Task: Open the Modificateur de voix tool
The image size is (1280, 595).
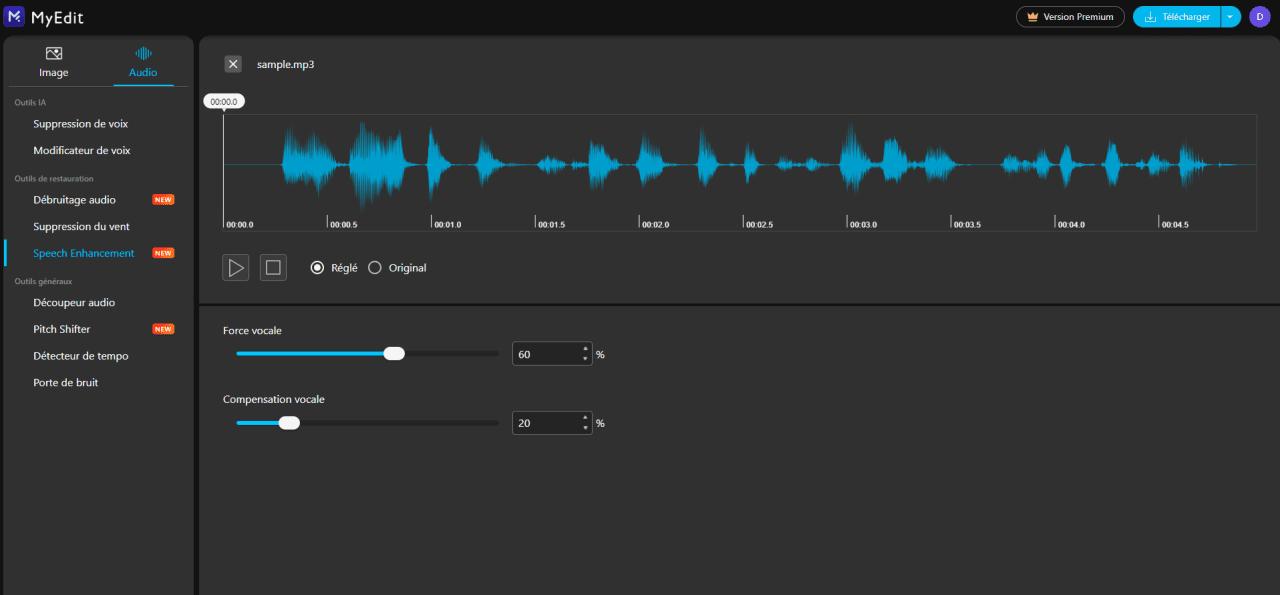Action: tap(80, 150)
